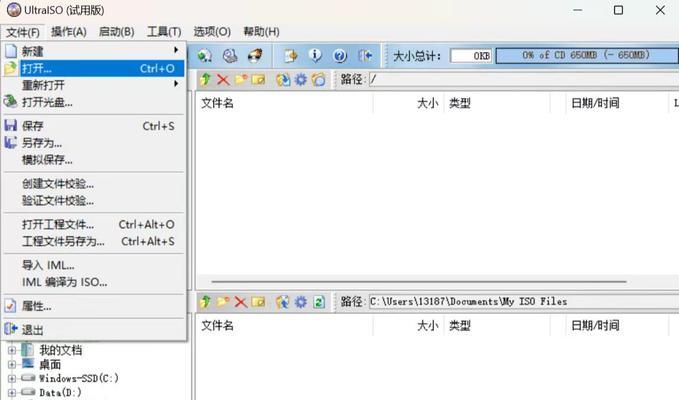Expand the 桌面 tree node
Viewport: 679px width, 400px height.
(x=12, y=365)
